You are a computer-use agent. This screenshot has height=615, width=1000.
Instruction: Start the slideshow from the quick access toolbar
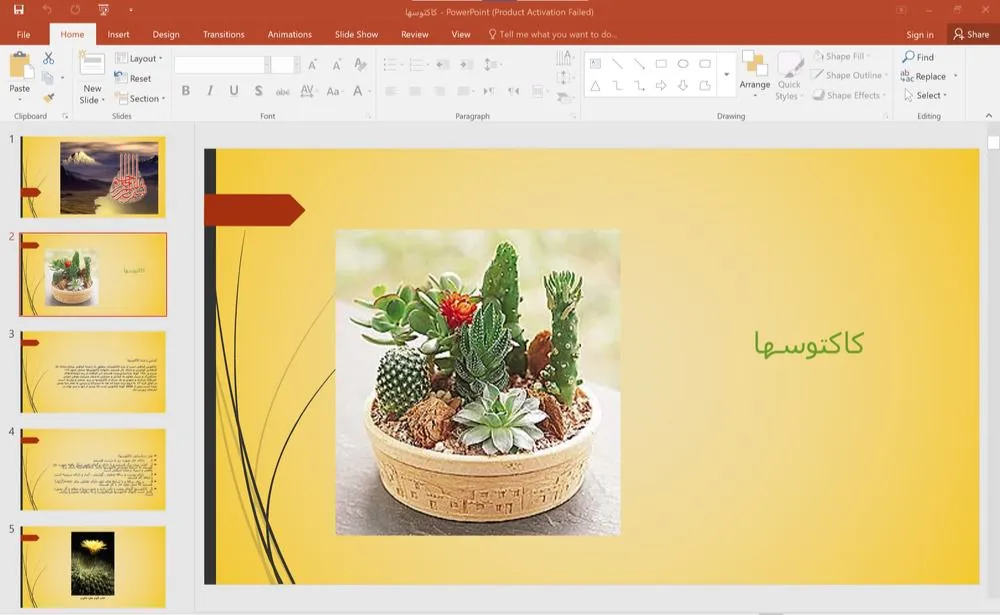click(x=104, y=10)
